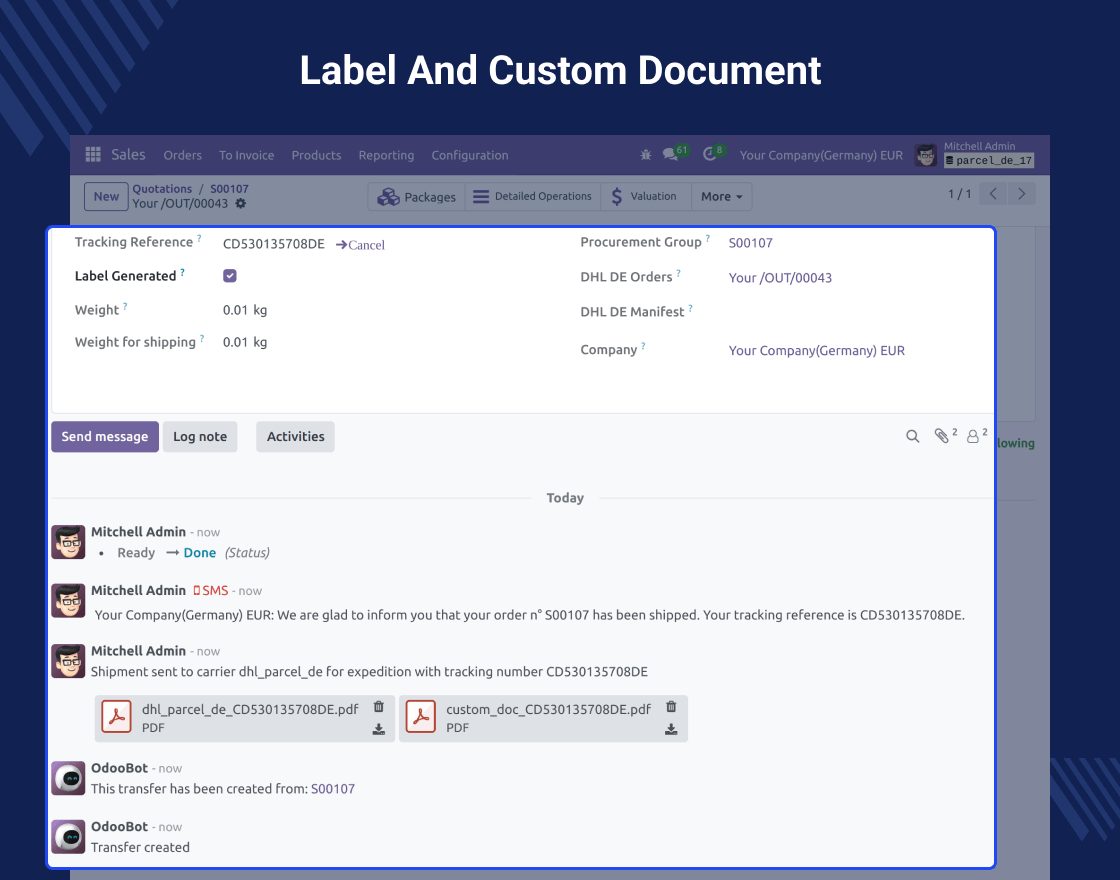
Task: Click the Sales app title
Action: [x=128, y=154]
